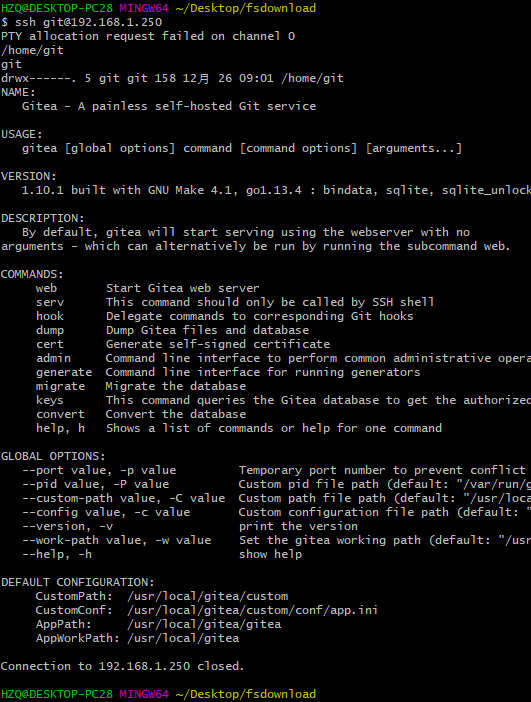Click the 'hook' command entry
This screenshot has width=531, height=702.
click(x=50, y=316)
